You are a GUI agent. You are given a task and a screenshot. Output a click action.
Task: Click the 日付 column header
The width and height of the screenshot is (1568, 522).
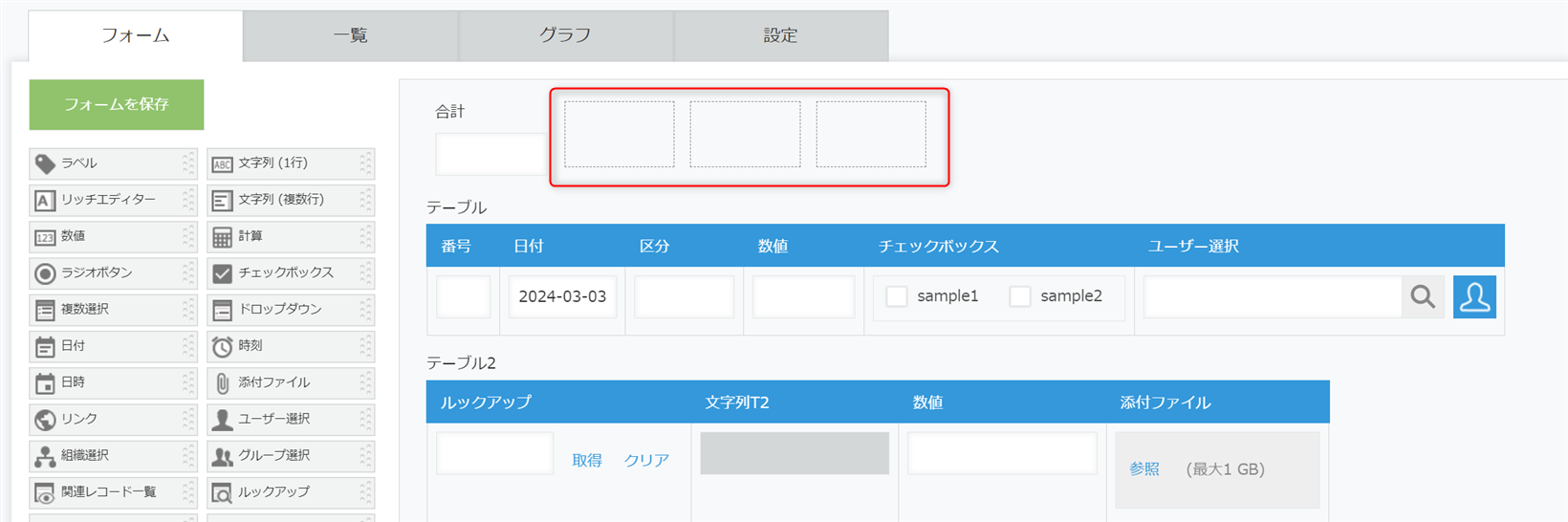529,246
